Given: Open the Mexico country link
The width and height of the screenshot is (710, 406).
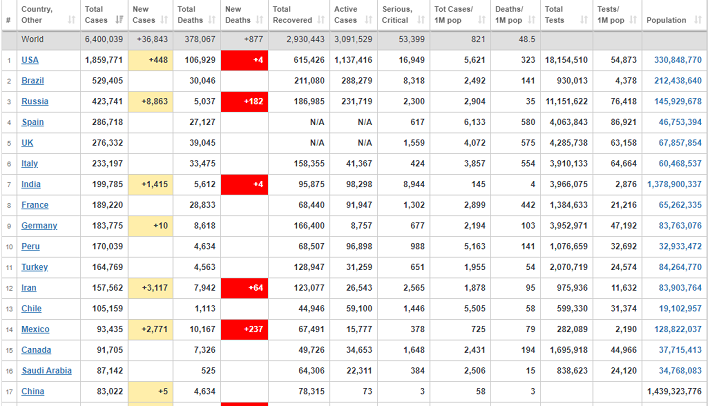Looking at the screenshot, I should tap(35, 329).
